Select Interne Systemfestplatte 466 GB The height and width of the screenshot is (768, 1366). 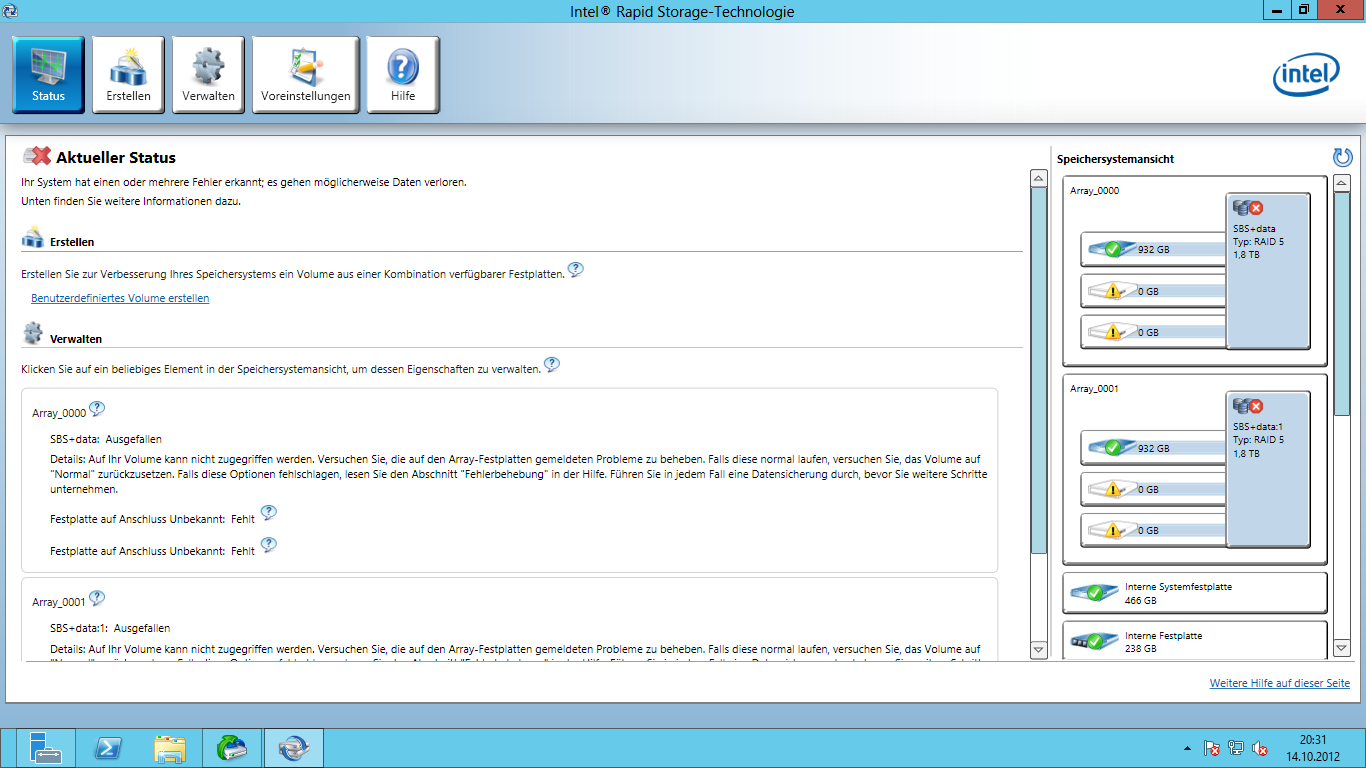[1194, 593]
